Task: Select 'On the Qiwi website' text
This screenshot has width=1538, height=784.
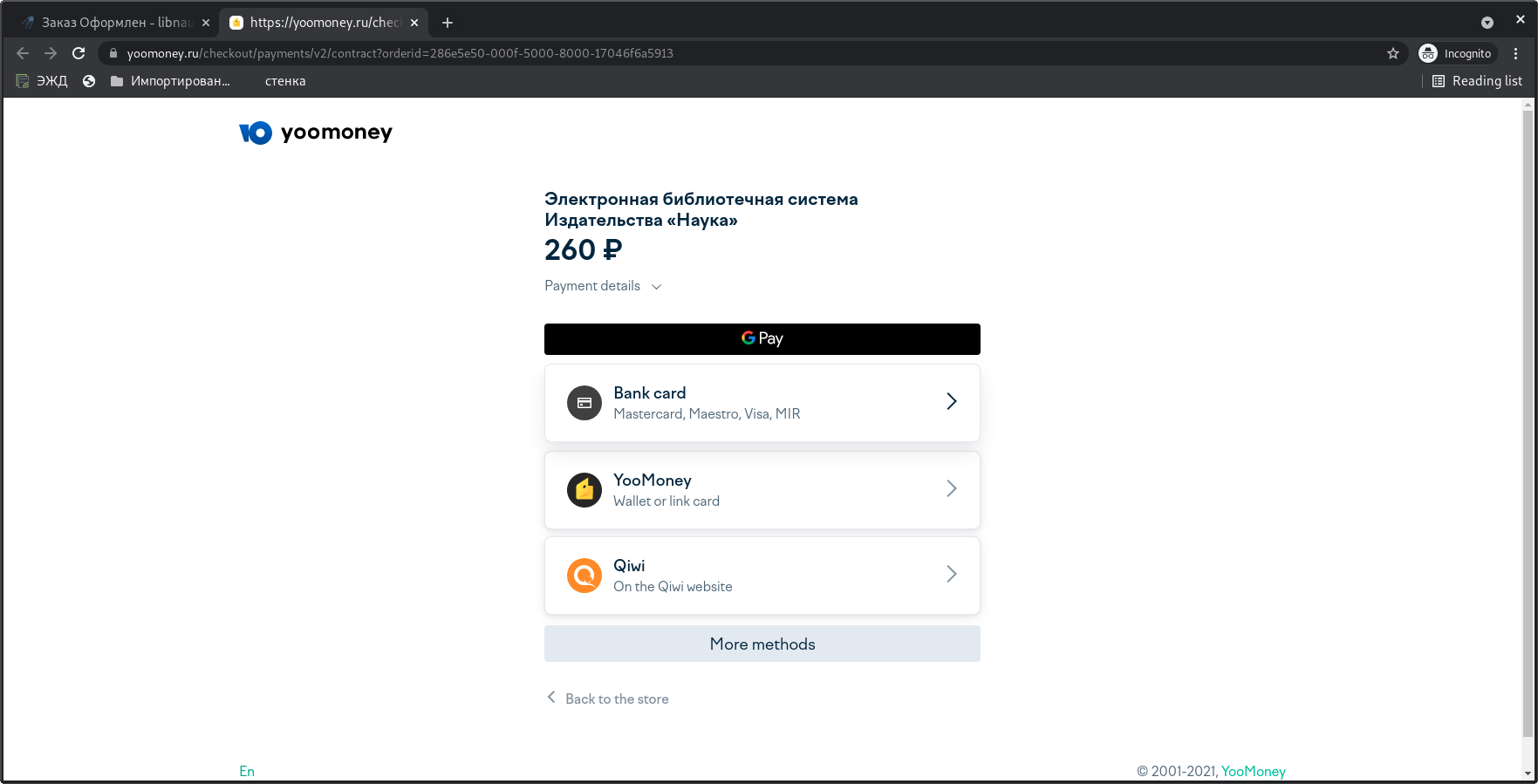Action: pos(673,587)
